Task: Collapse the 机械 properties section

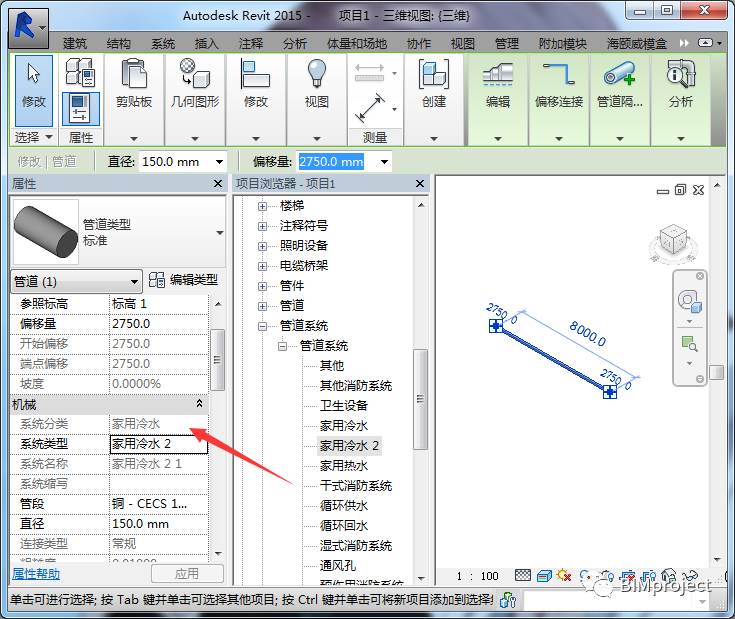Action: 199,403
